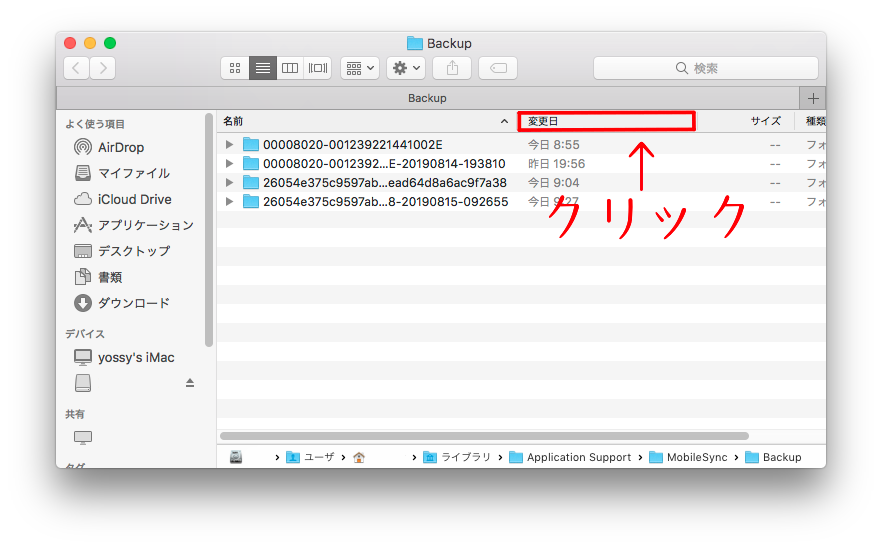Zoom window with green button
Screen dimensions: 882x548
(110, 43)
